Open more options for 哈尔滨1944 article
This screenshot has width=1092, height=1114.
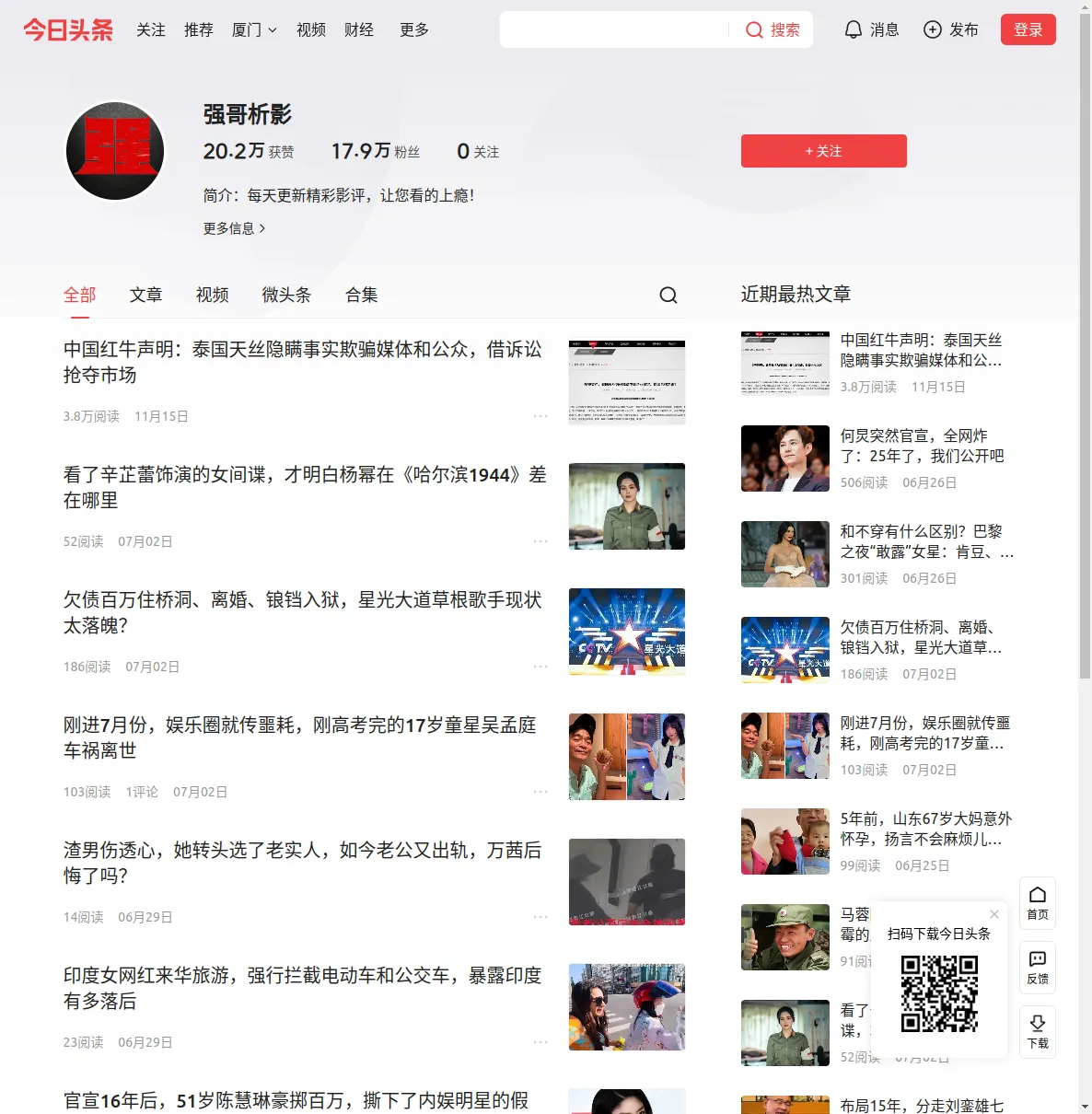pos(540,541)
